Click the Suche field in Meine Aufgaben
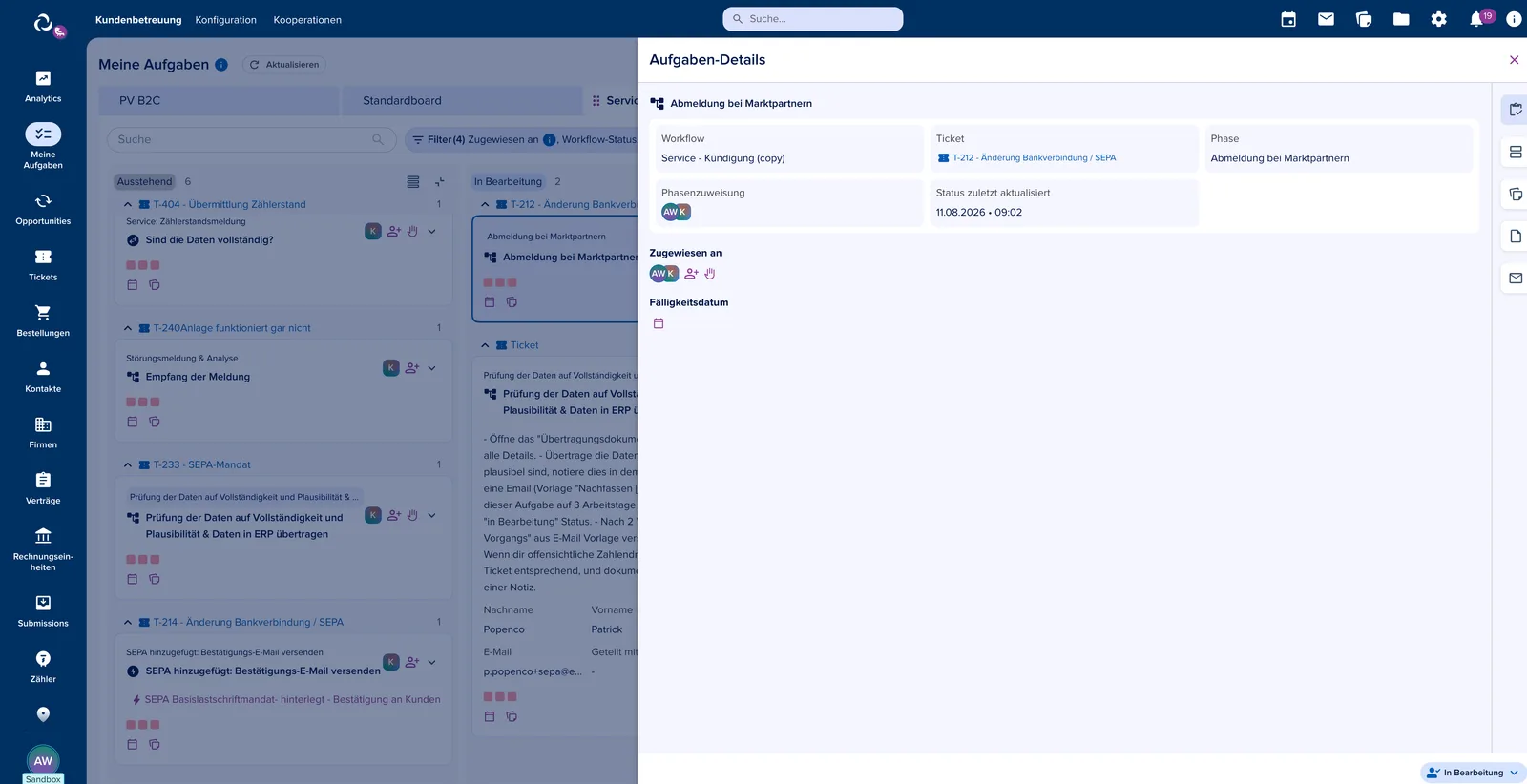The height and width of the screenshot is (784, 1527). pos(251,140)
